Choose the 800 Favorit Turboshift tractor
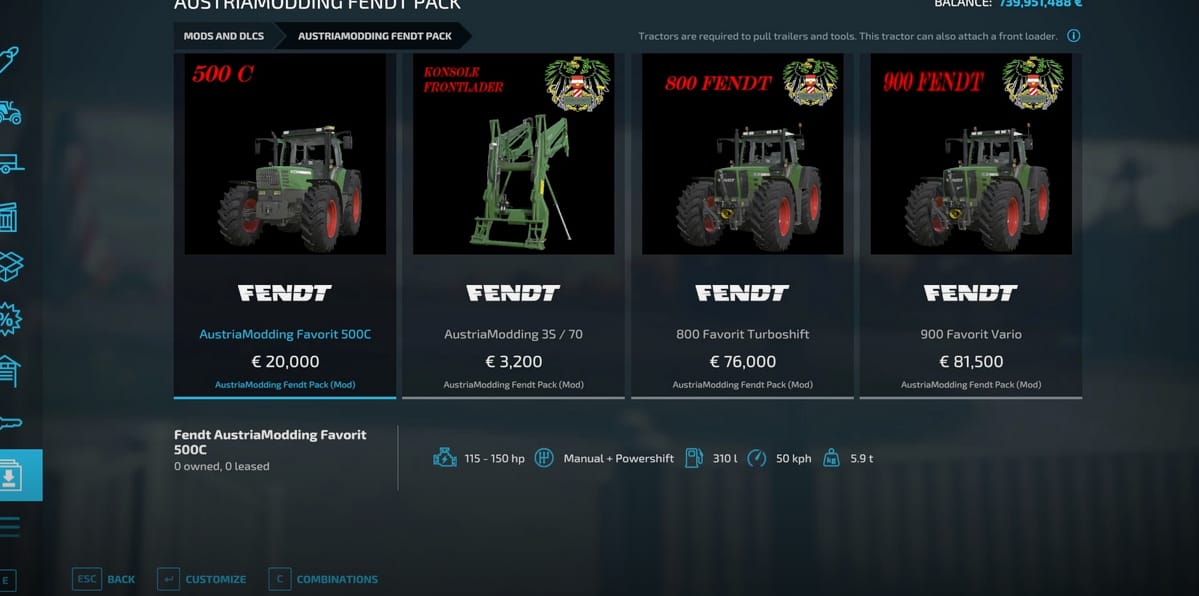 pos(742,226)
